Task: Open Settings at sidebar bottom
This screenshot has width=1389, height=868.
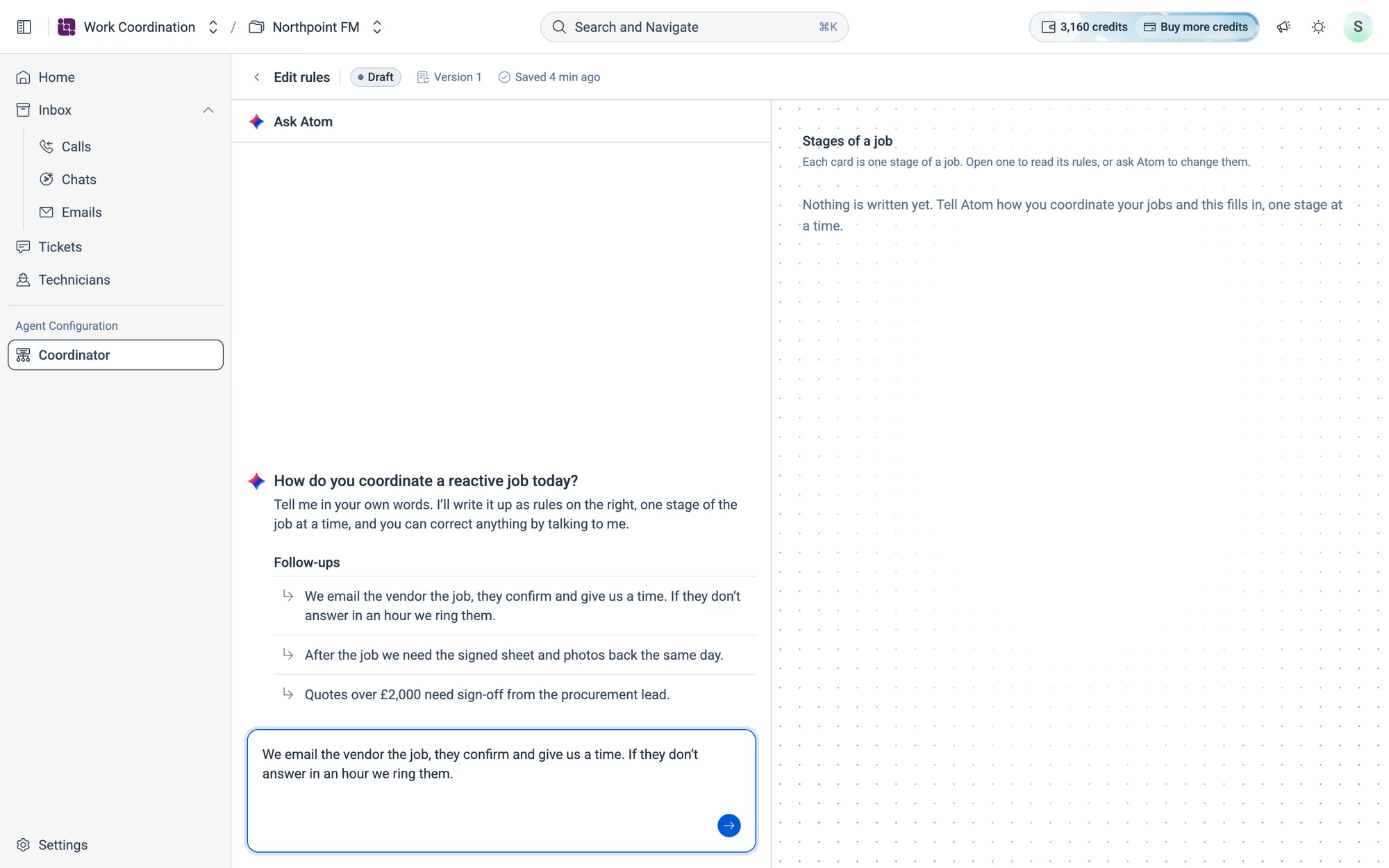Action: coord(115,845)
